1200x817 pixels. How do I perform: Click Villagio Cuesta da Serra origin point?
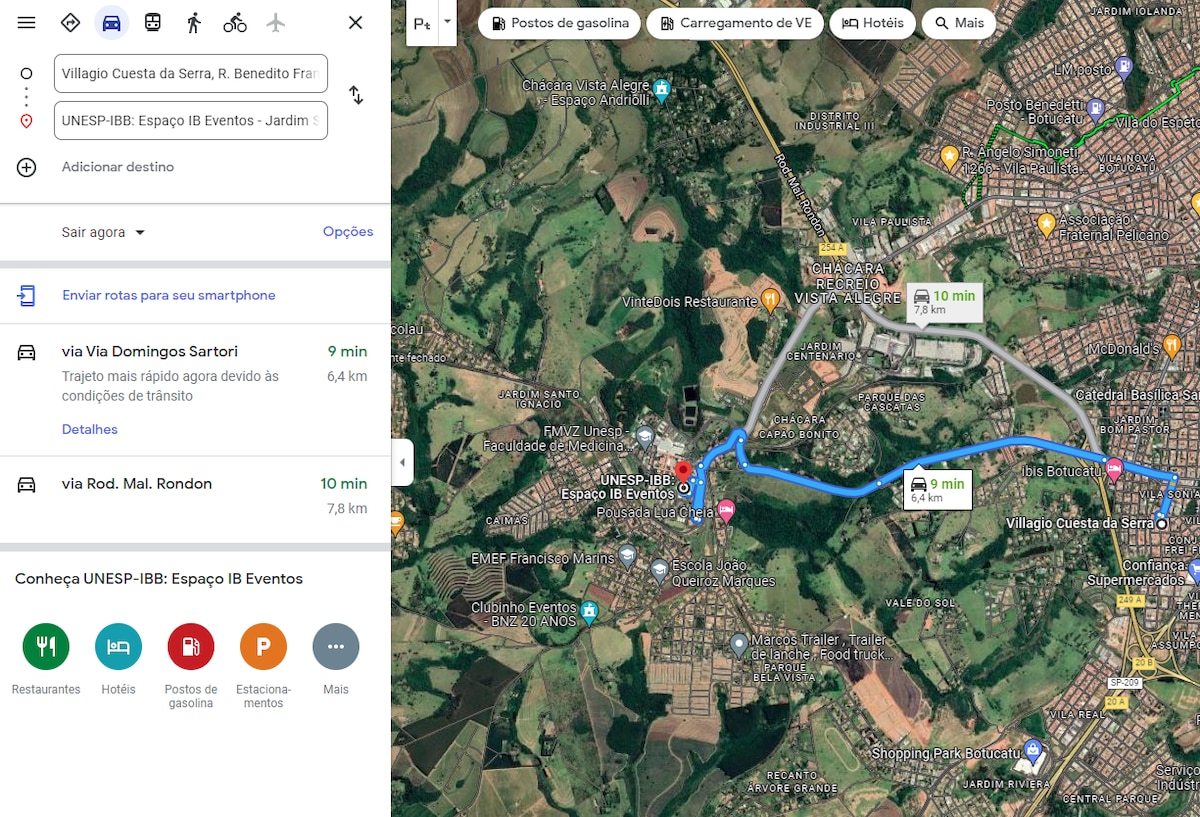[1162, 523]
